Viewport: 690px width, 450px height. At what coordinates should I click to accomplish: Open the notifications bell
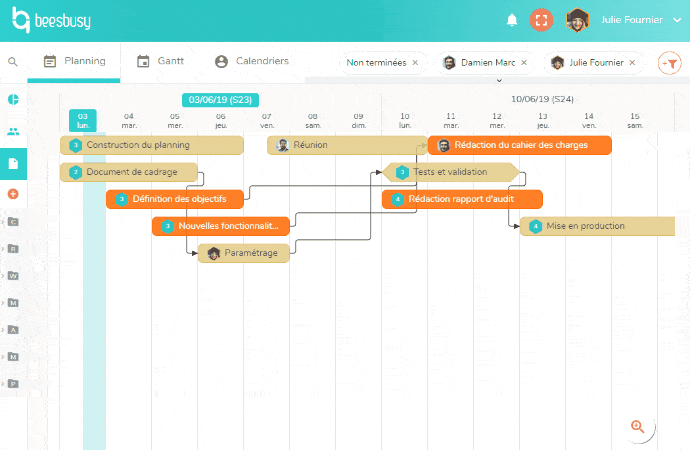pos(512,20)
